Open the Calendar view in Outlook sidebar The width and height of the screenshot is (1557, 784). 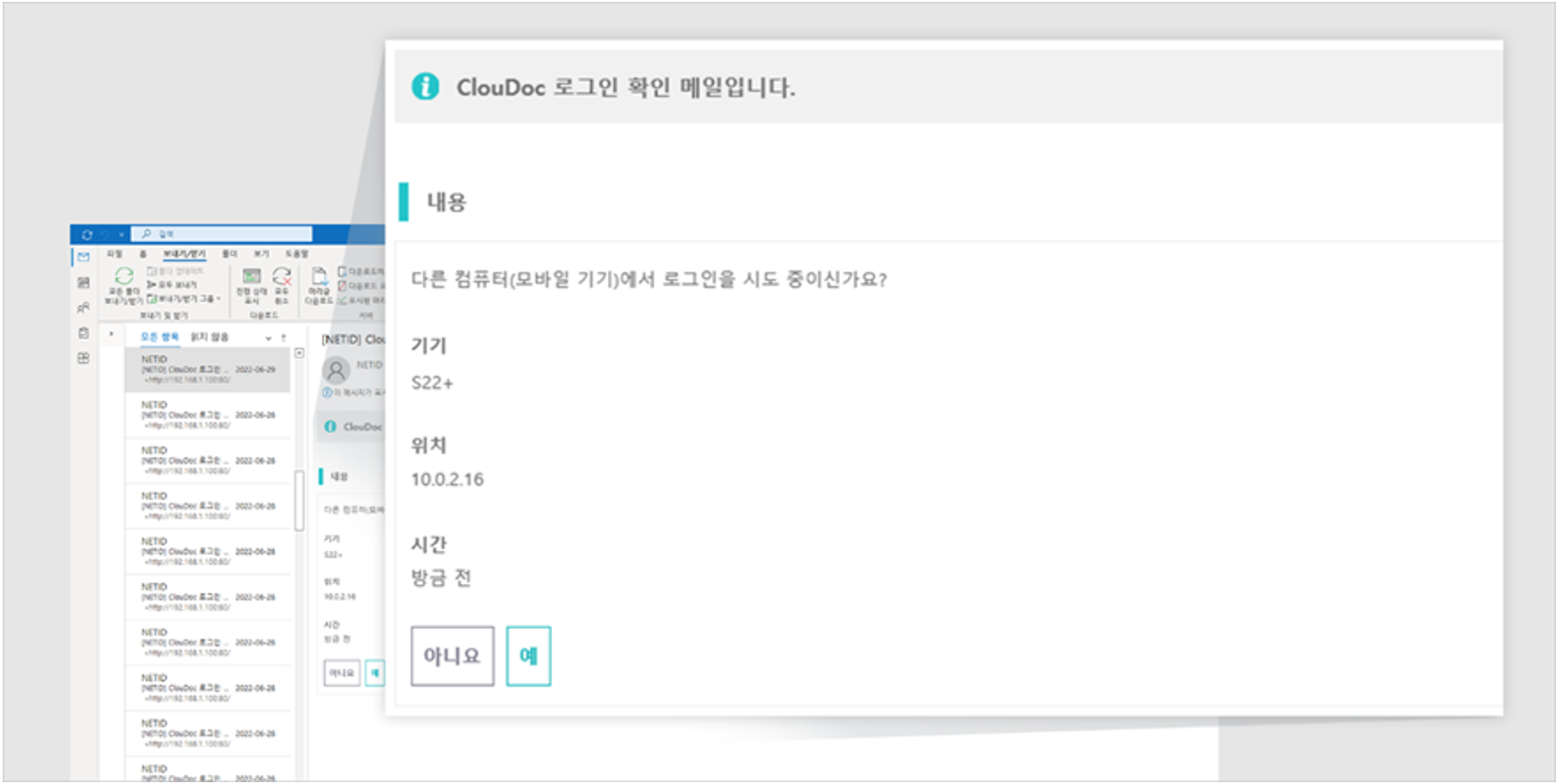click(x=83, y=282)
